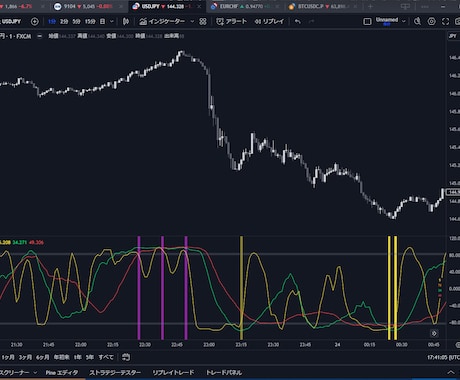Select the 5年 date range
The height and width of the screenshot is (380, 460).
[90, 357]
